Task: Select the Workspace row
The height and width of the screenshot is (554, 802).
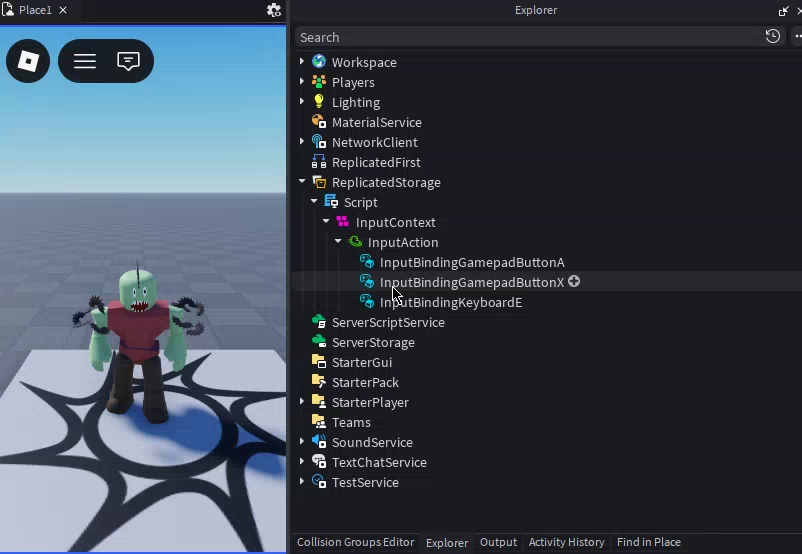Action: tap(546, 62)
